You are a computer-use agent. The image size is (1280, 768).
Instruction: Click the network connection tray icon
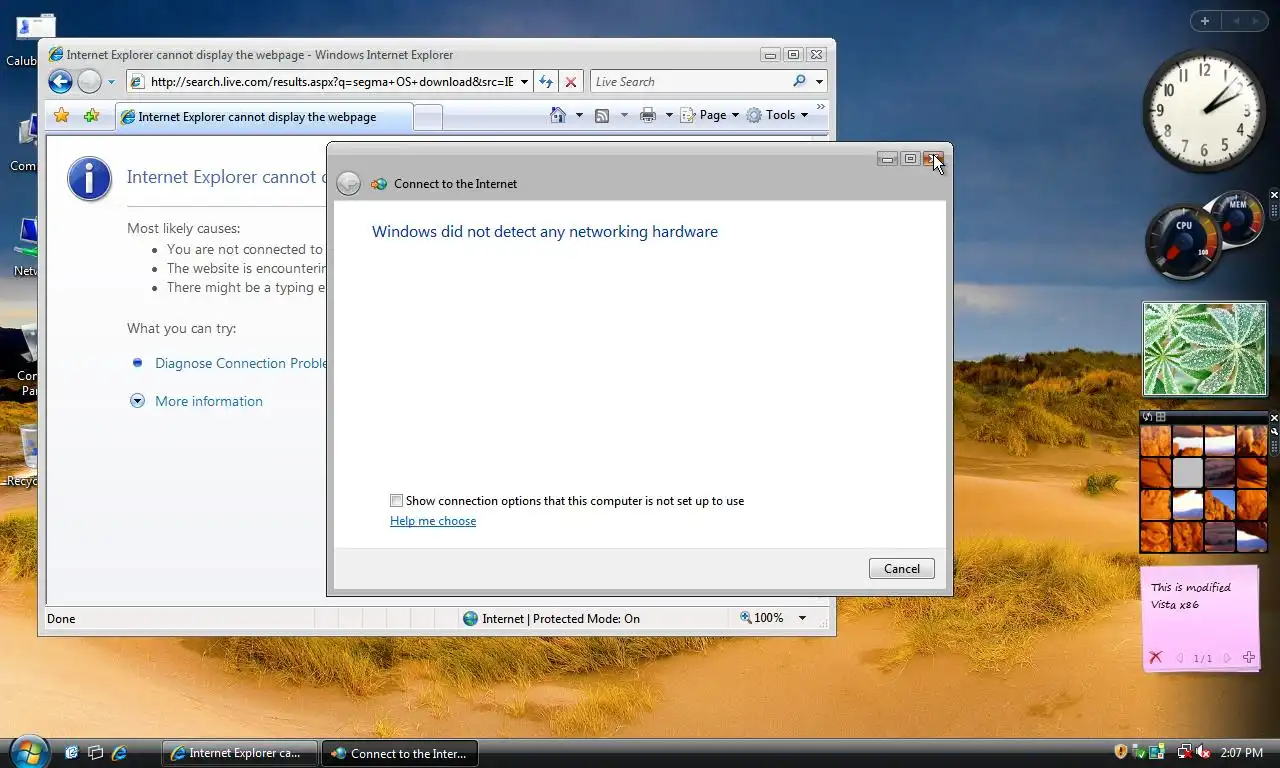click(1185, 751)
